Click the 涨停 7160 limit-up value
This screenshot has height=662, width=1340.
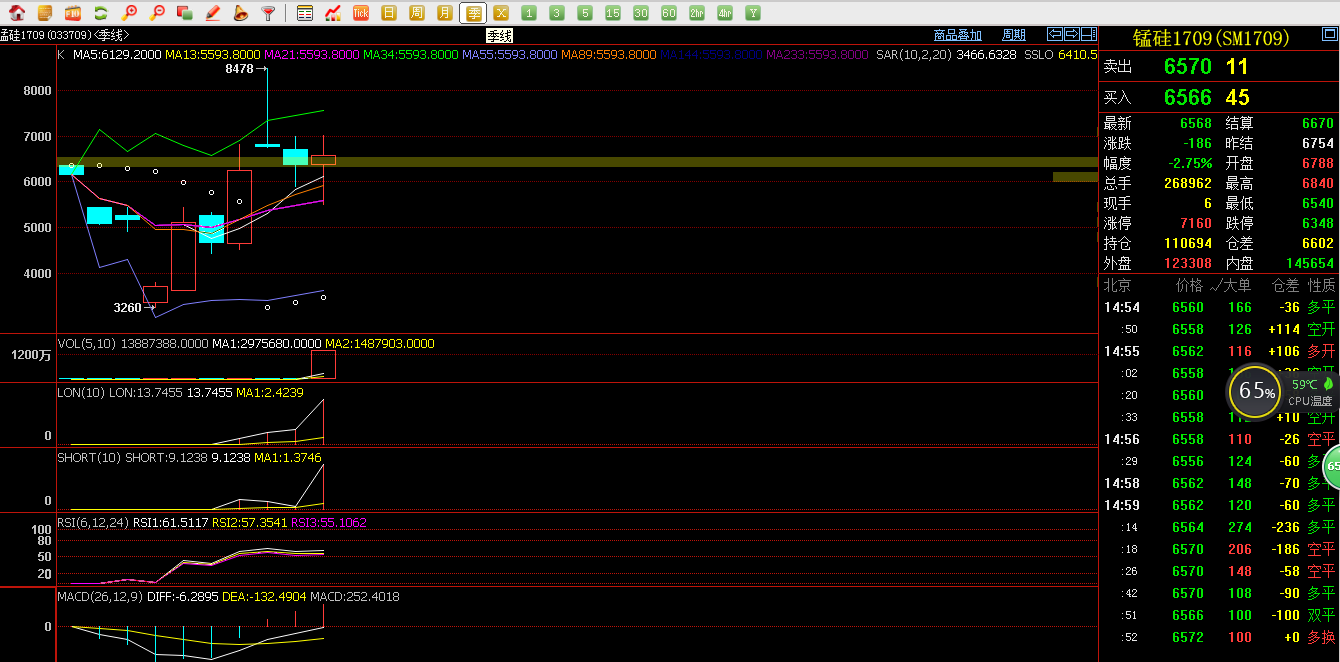point(1195,224)
